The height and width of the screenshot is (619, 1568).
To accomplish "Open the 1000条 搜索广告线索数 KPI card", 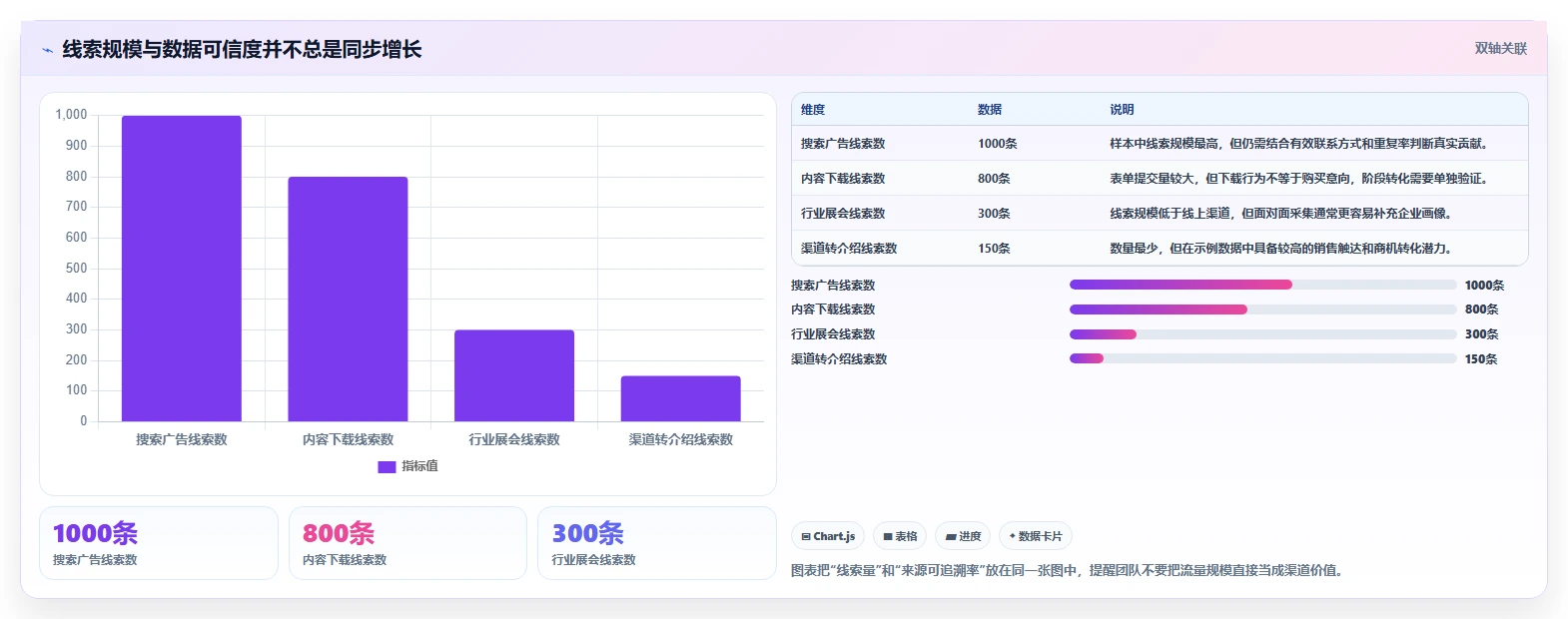I will (x=159, y=543).
